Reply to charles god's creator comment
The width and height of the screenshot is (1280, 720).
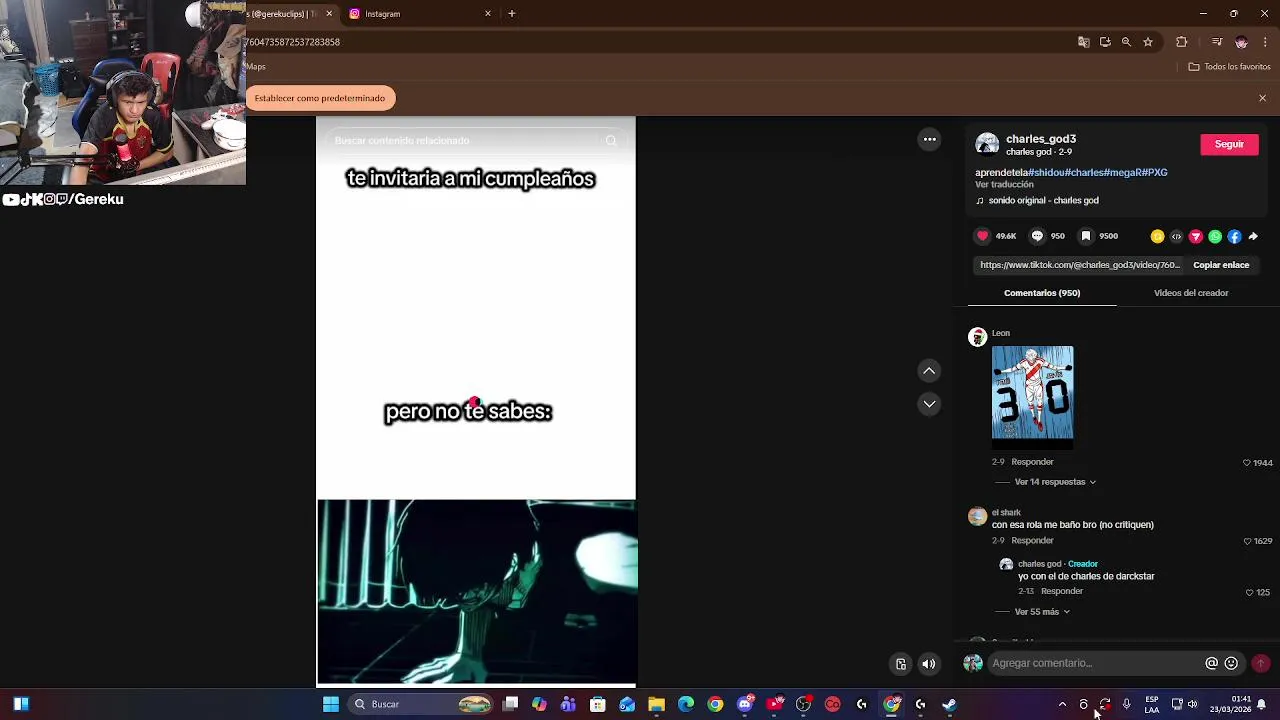point(1062,591)
